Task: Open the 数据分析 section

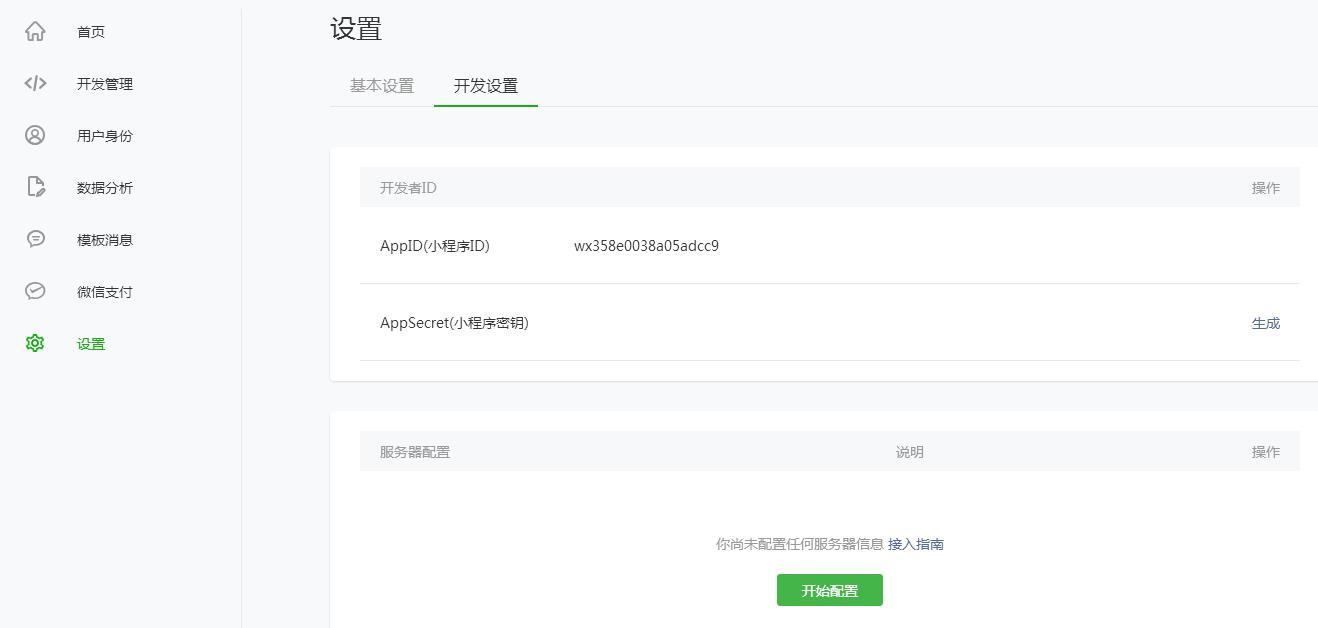Action: [105, 188]
